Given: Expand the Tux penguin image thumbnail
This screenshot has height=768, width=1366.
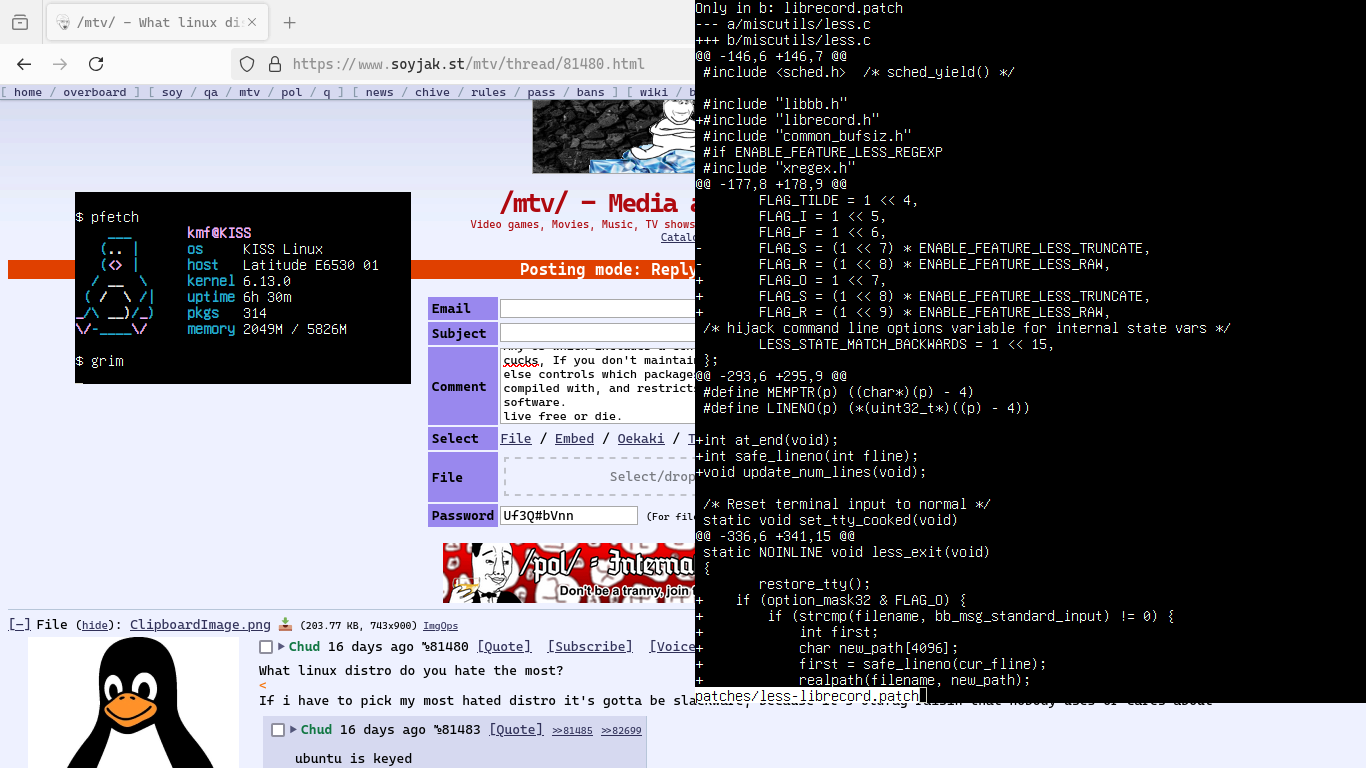Looking at the screenshot, I should (x=133, y=702).
